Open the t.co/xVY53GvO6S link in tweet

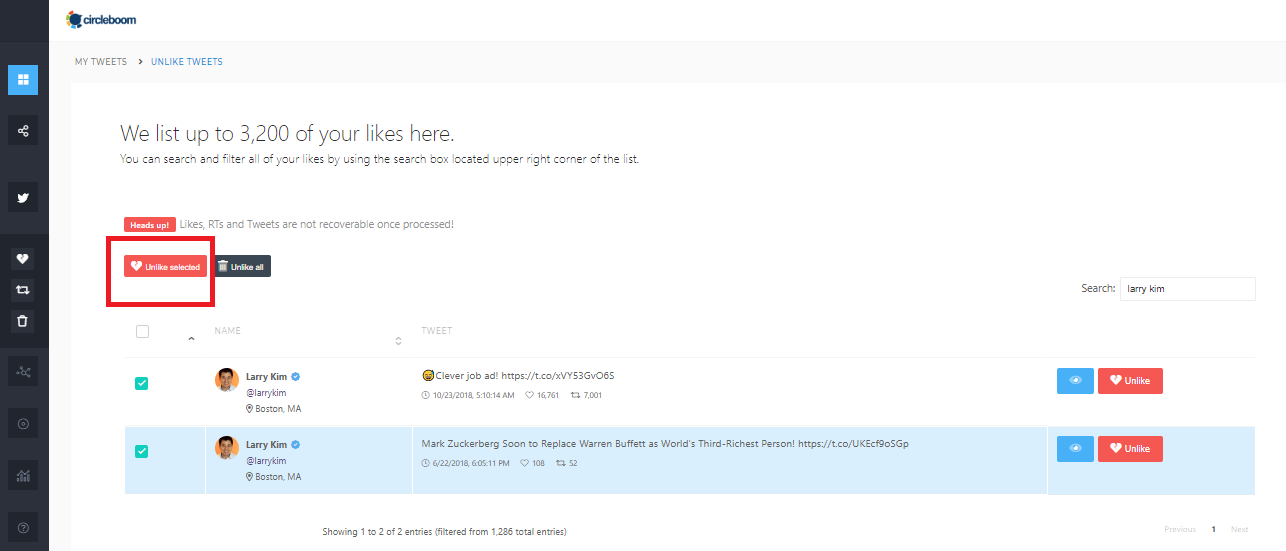point(559,376)
